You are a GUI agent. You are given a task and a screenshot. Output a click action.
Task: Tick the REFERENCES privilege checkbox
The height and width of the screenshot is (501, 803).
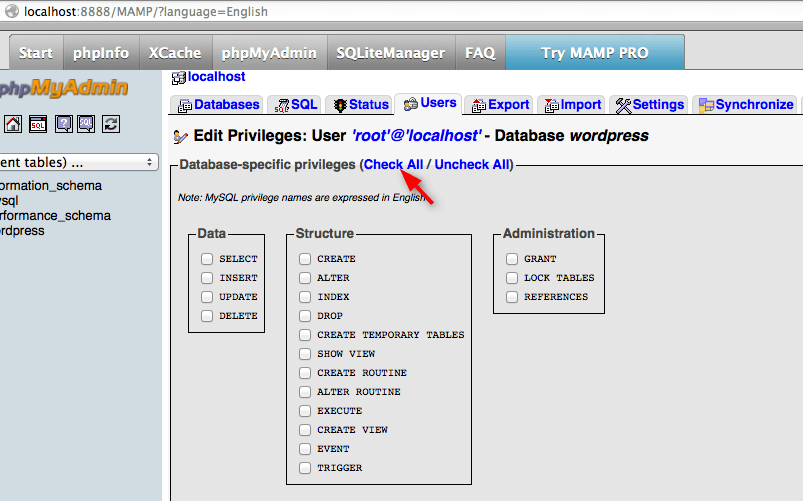pos(512,297)
